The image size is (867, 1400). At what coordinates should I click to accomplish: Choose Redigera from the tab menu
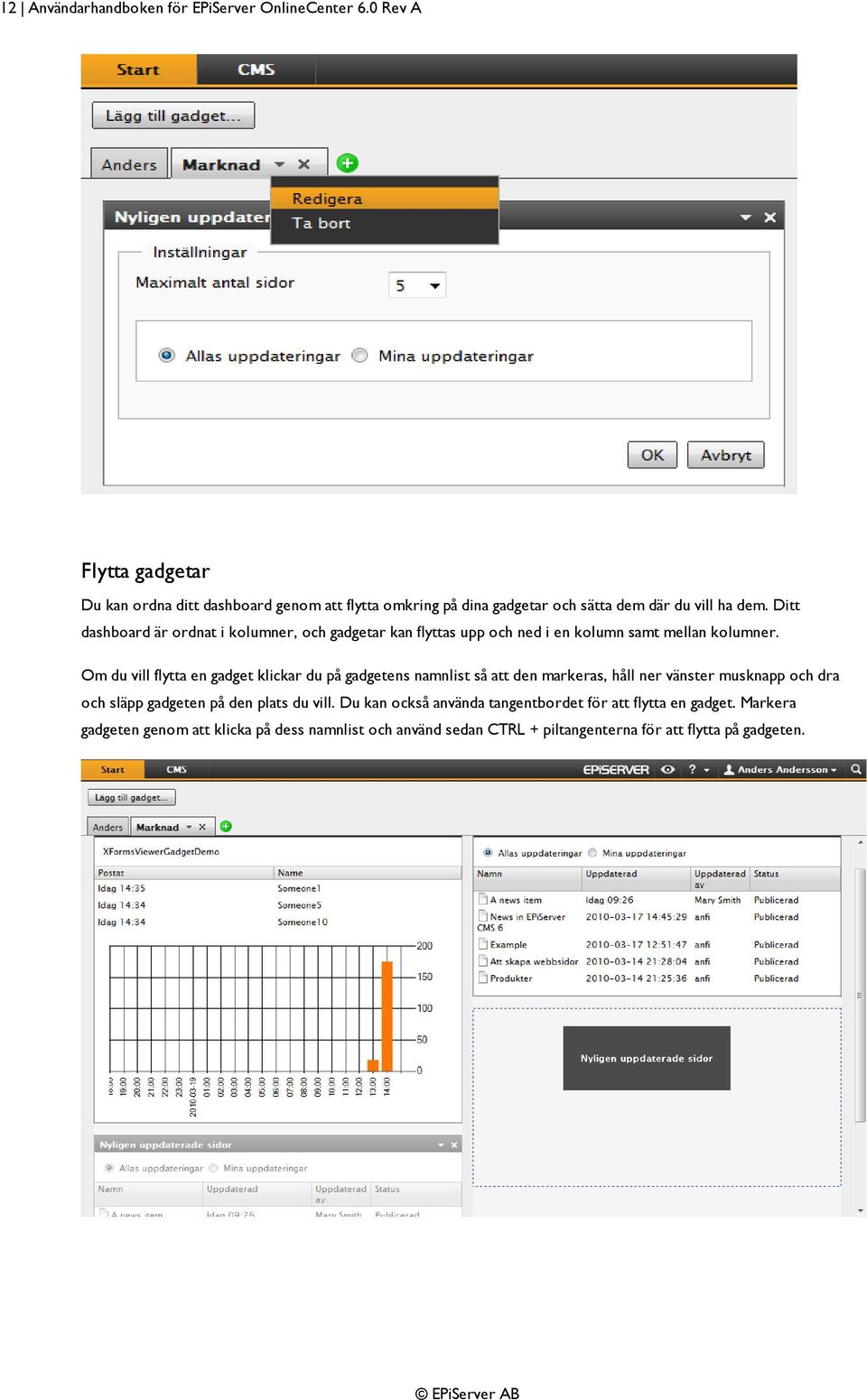click(x=385, y=199)
